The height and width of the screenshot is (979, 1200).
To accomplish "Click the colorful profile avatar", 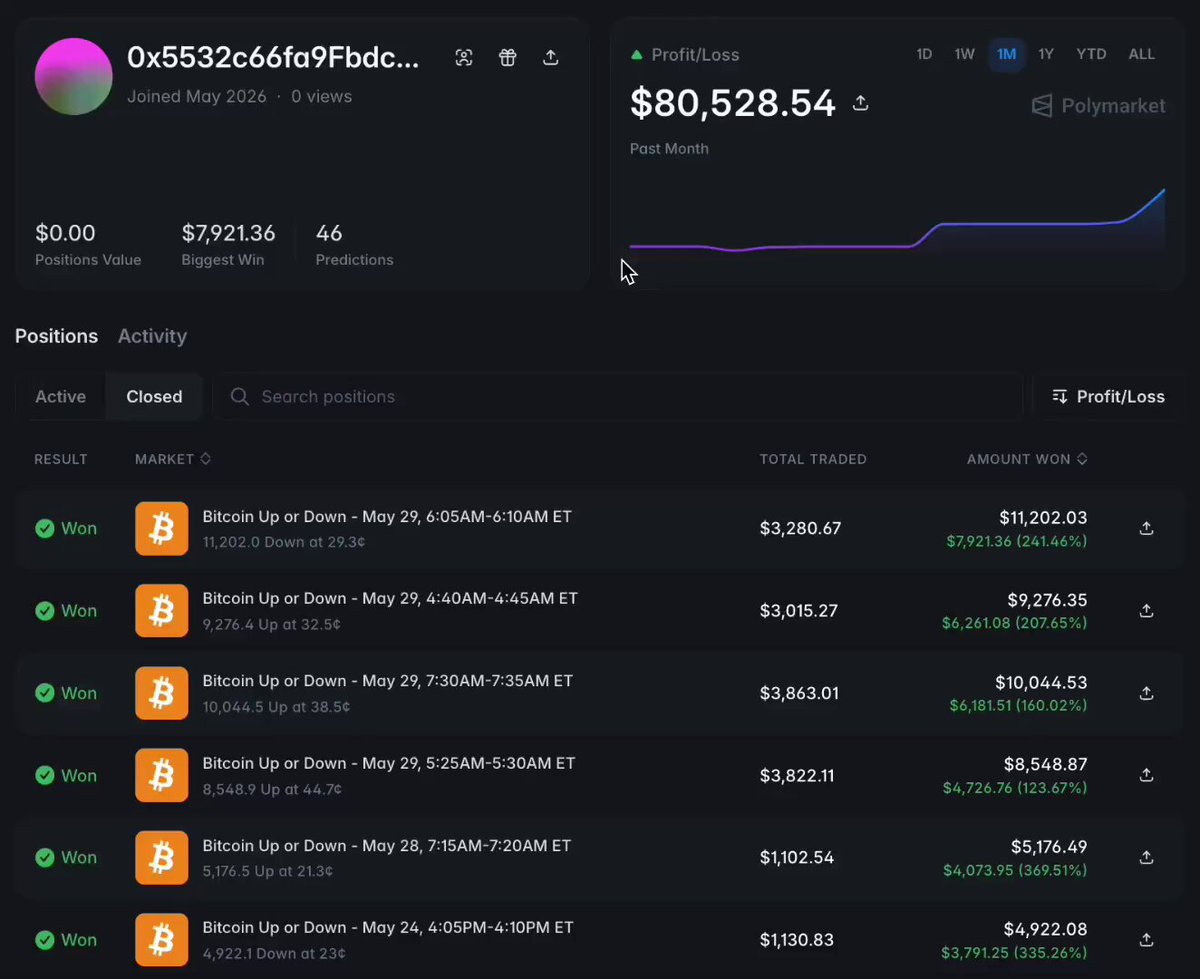I will click(73, 76).
